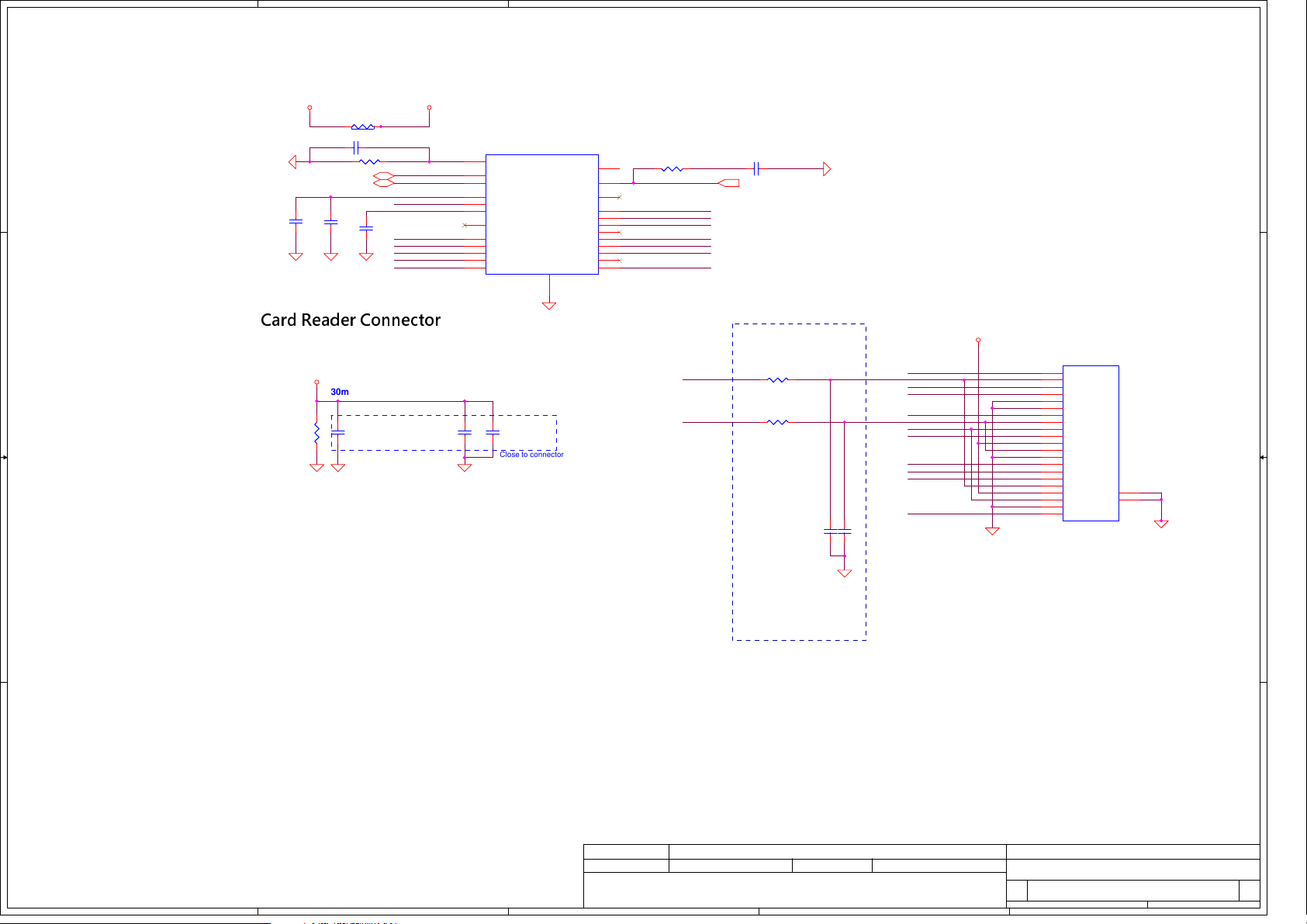Select the tall rectangular connector block
The width and height of the screenshot is (1307, 924).
pos(1091,443)
